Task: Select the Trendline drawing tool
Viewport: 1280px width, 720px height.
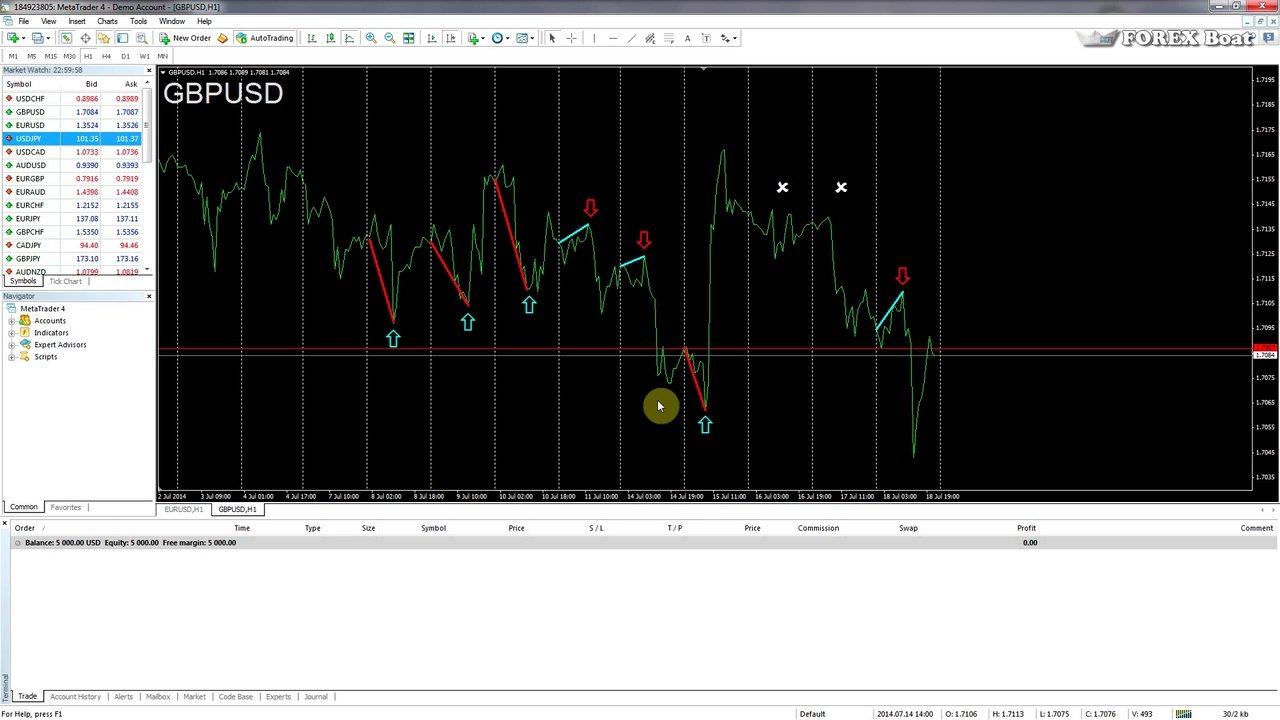Action: (x=632, y=38)
